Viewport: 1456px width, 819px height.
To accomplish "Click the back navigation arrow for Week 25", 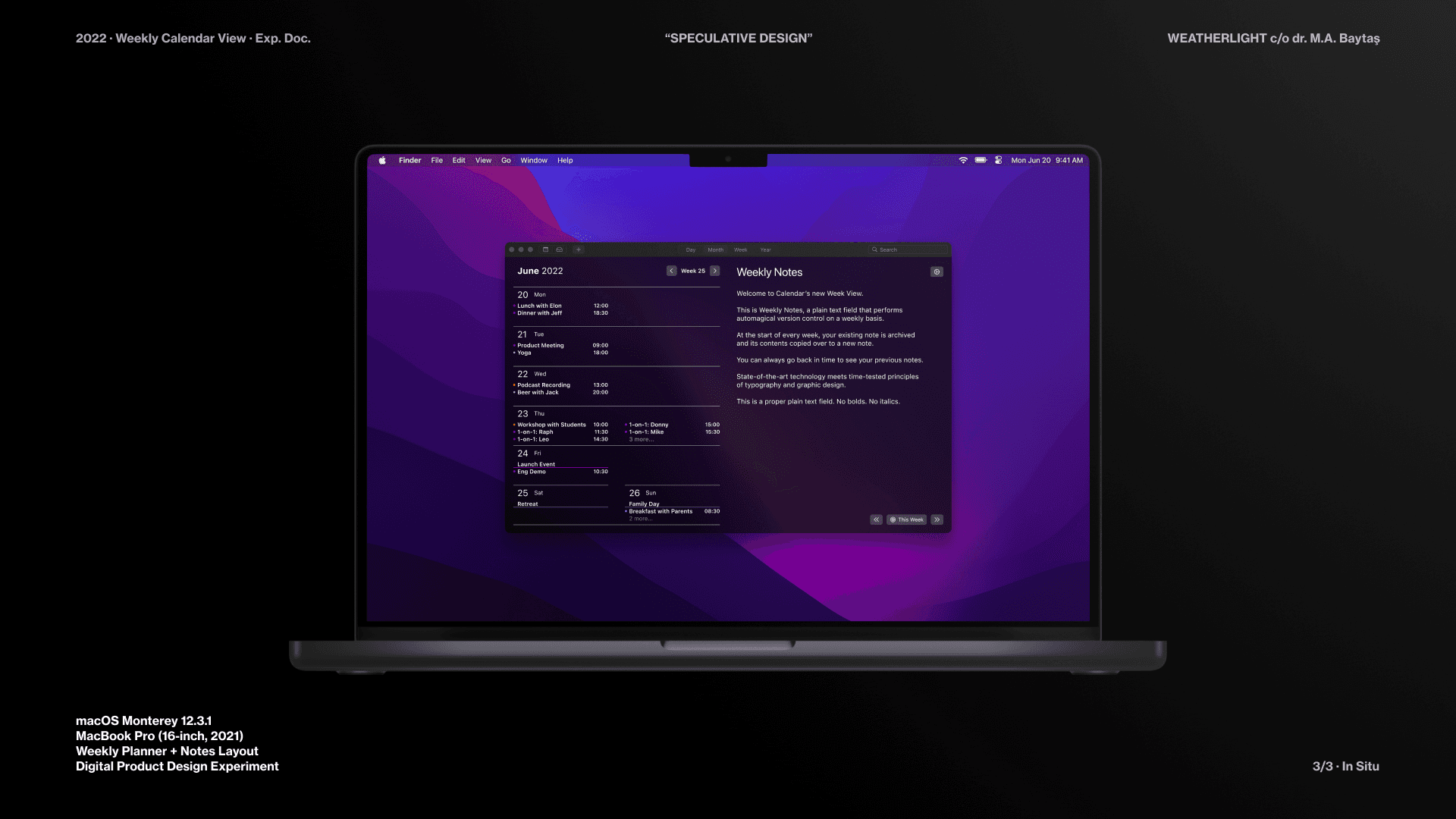I will click(671, 270).
